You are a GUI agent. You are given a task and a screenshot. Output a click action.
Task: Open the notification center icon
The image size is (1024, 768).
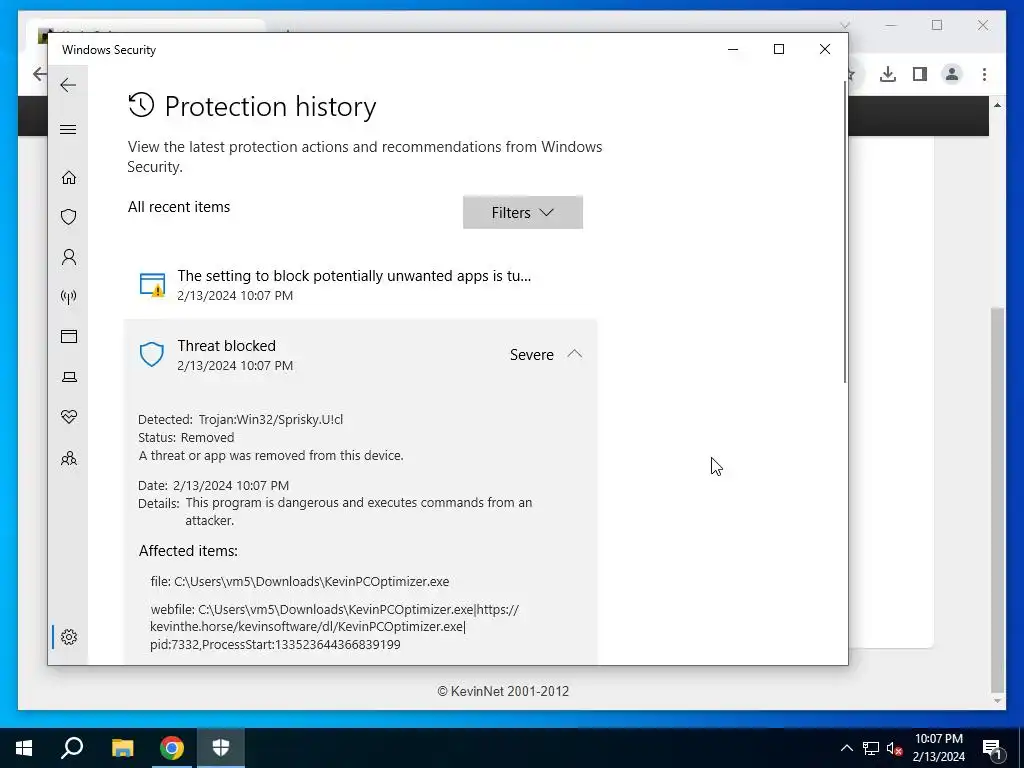coord(993,748)
